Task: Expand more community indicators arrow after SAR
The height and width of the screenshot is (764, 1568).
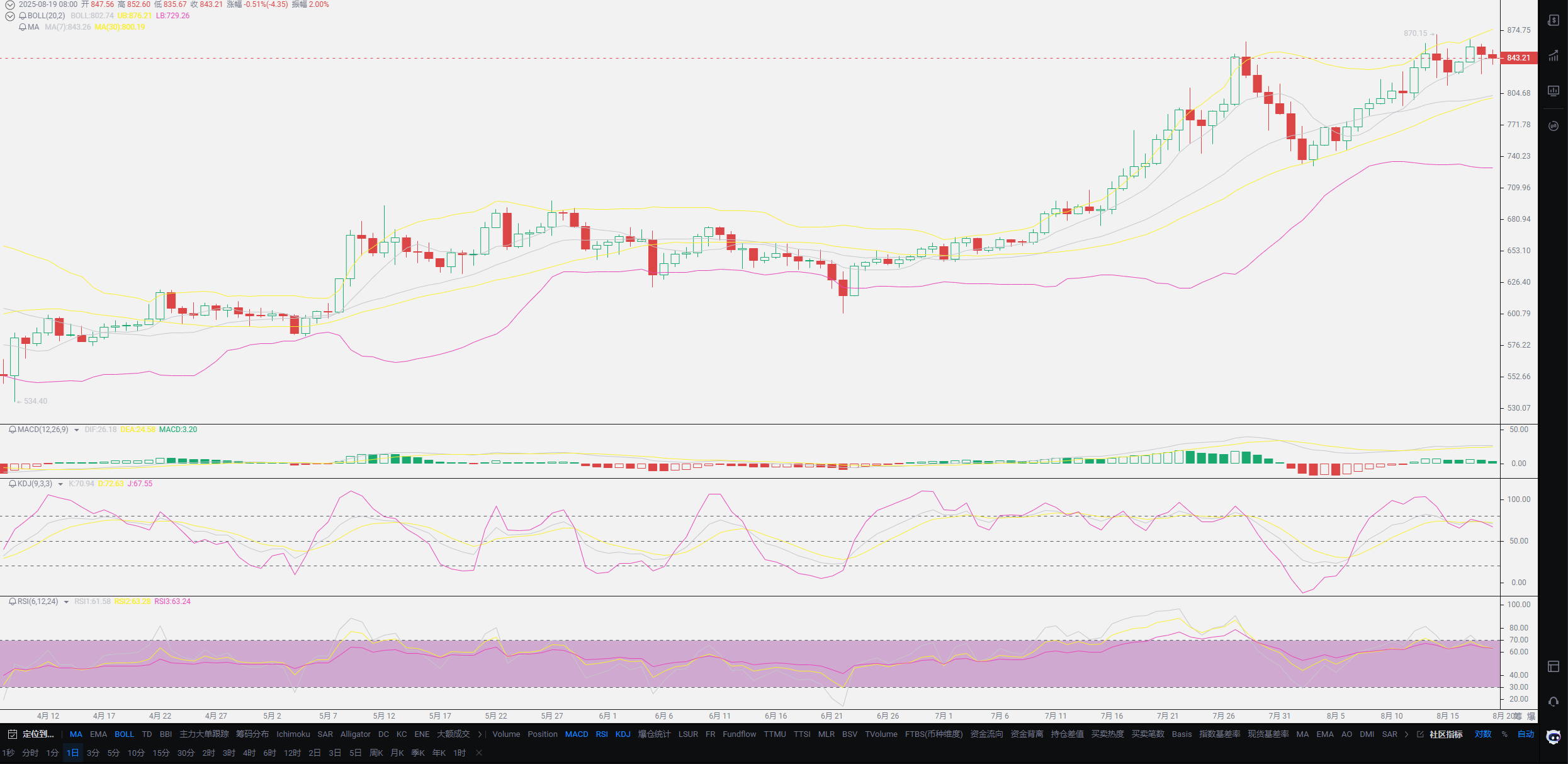Action: pyautogui.click(x=1407, y=734)
